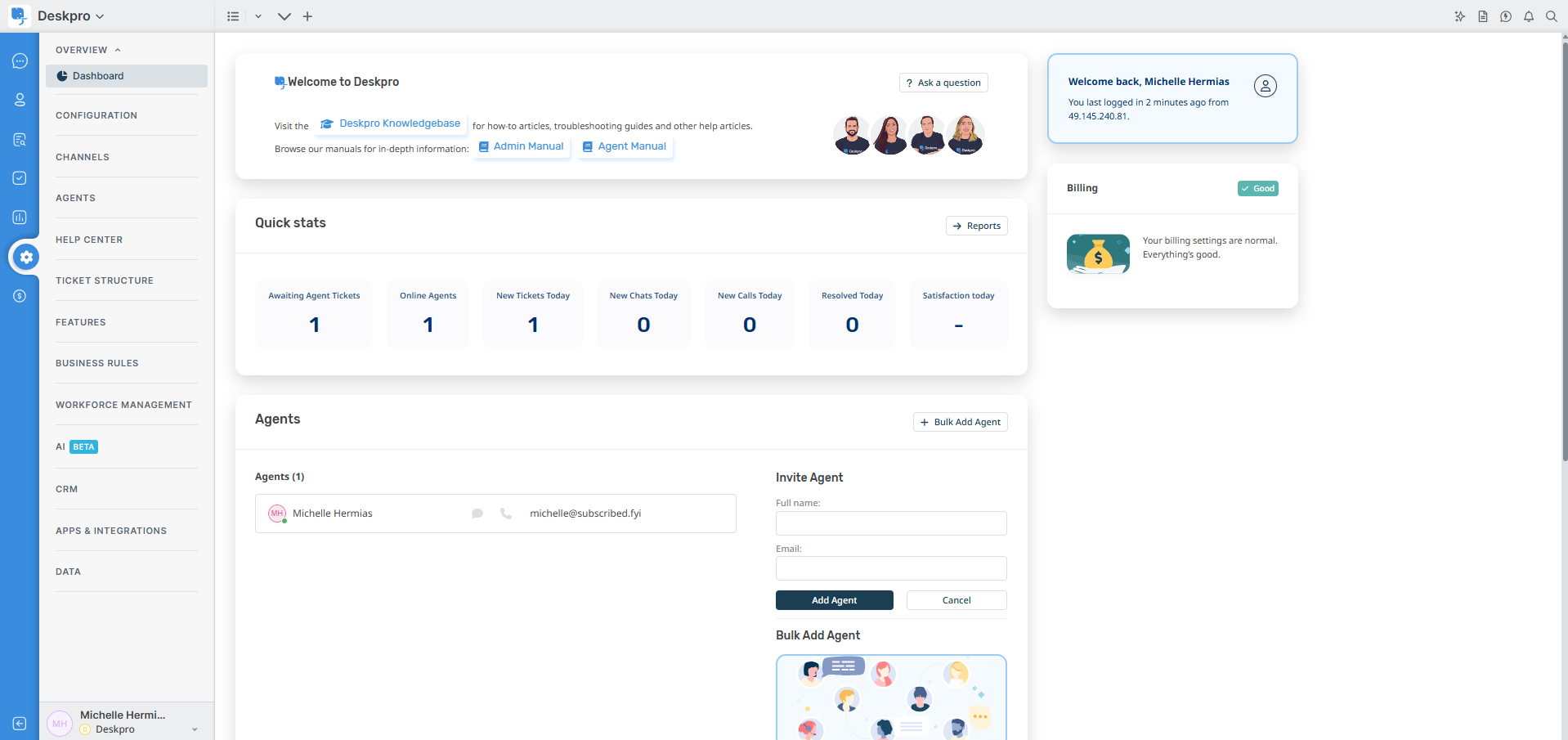Image resolution: width=1568 pixels, height=740 pixels.
Task: Open the Tickets chat-bubble icon in blue sidebar
Action: coord(20,61)
